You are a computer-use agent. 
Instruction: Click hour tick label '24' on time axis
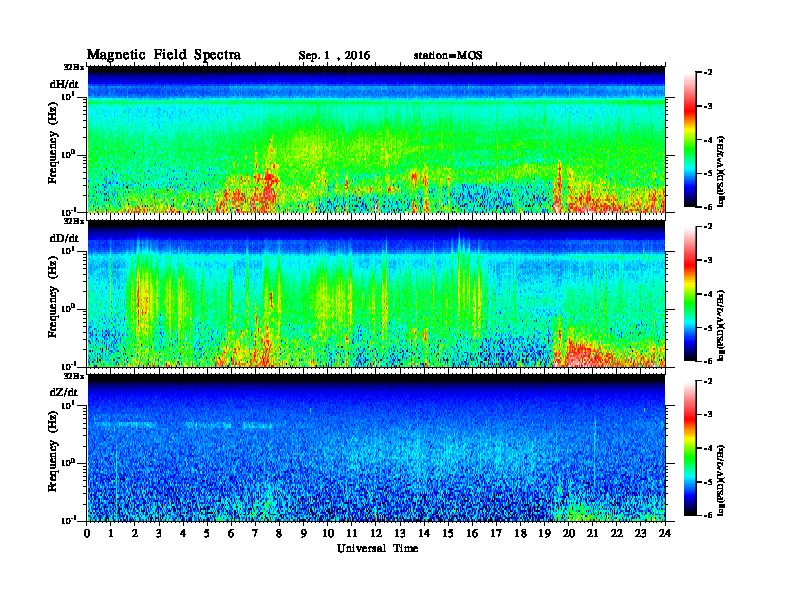[665, 533]
